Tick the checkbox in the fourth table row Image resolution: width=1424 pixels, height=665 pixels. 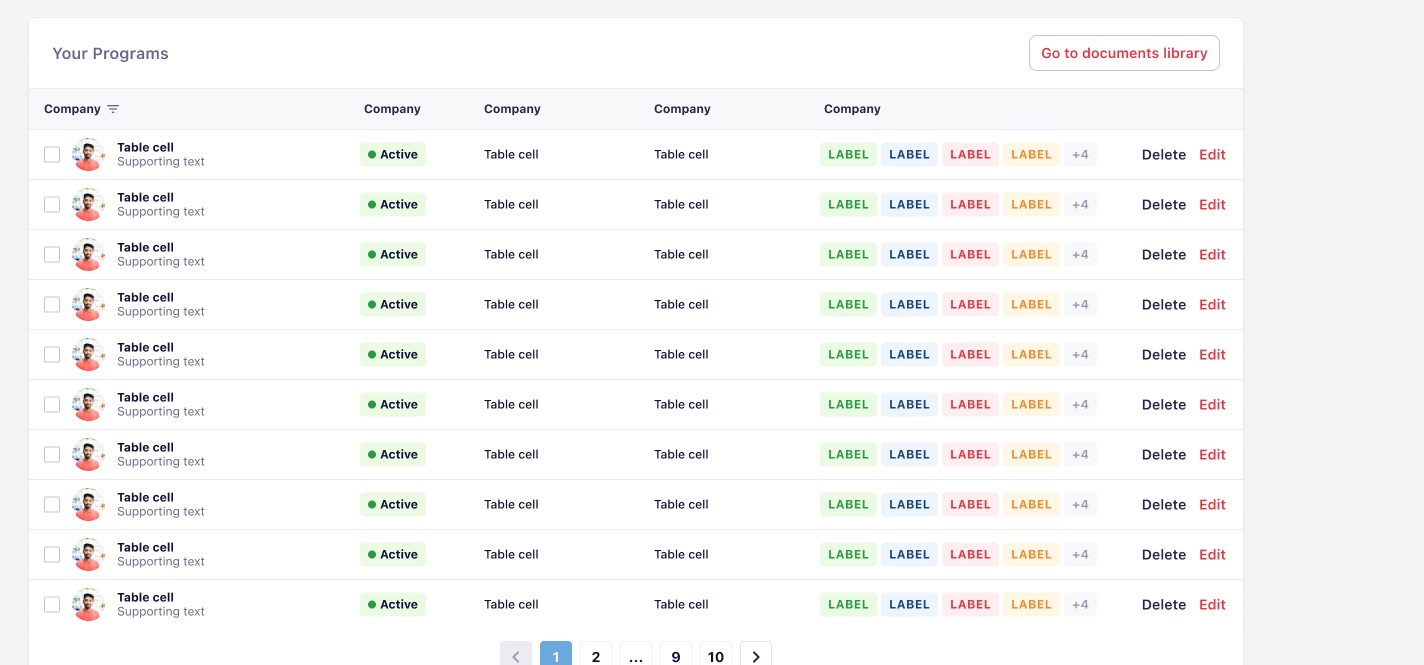[x=52, y=305]
